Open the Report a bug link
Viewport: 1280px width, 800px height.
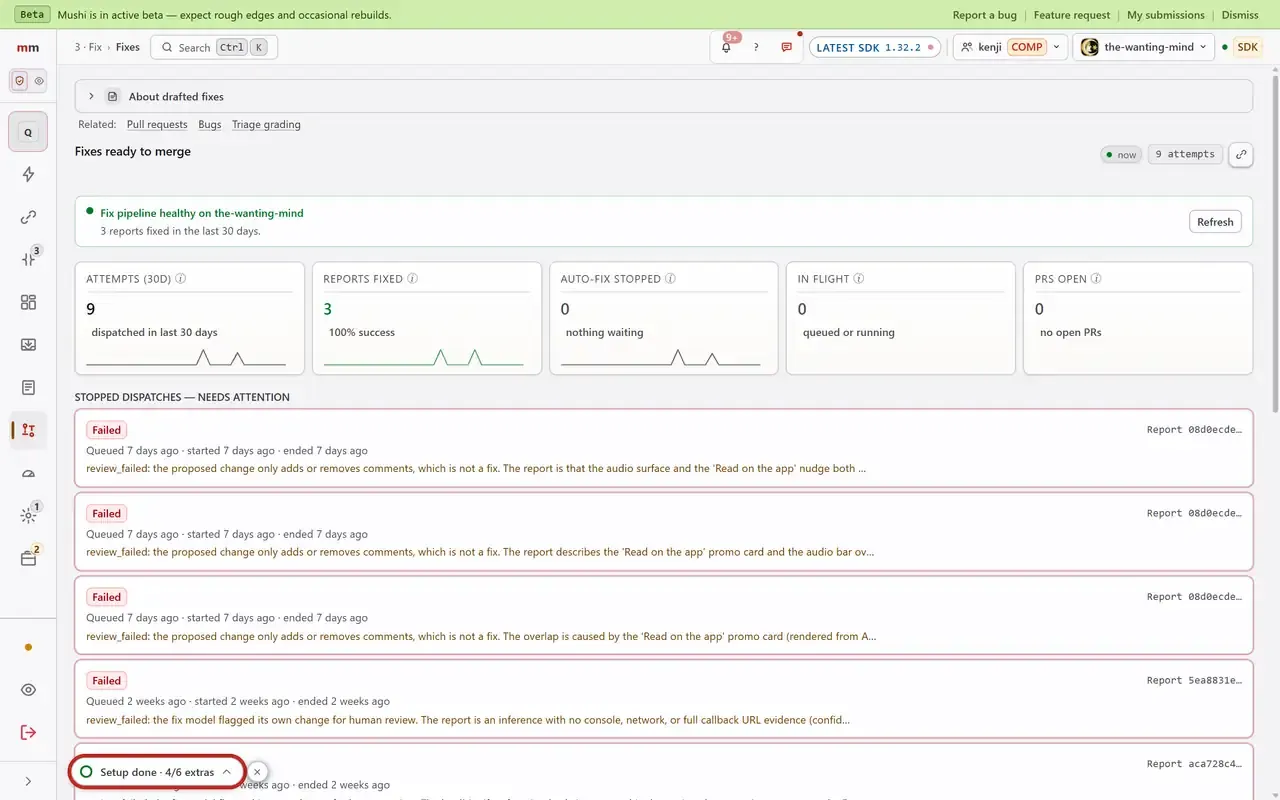(984, 15)
